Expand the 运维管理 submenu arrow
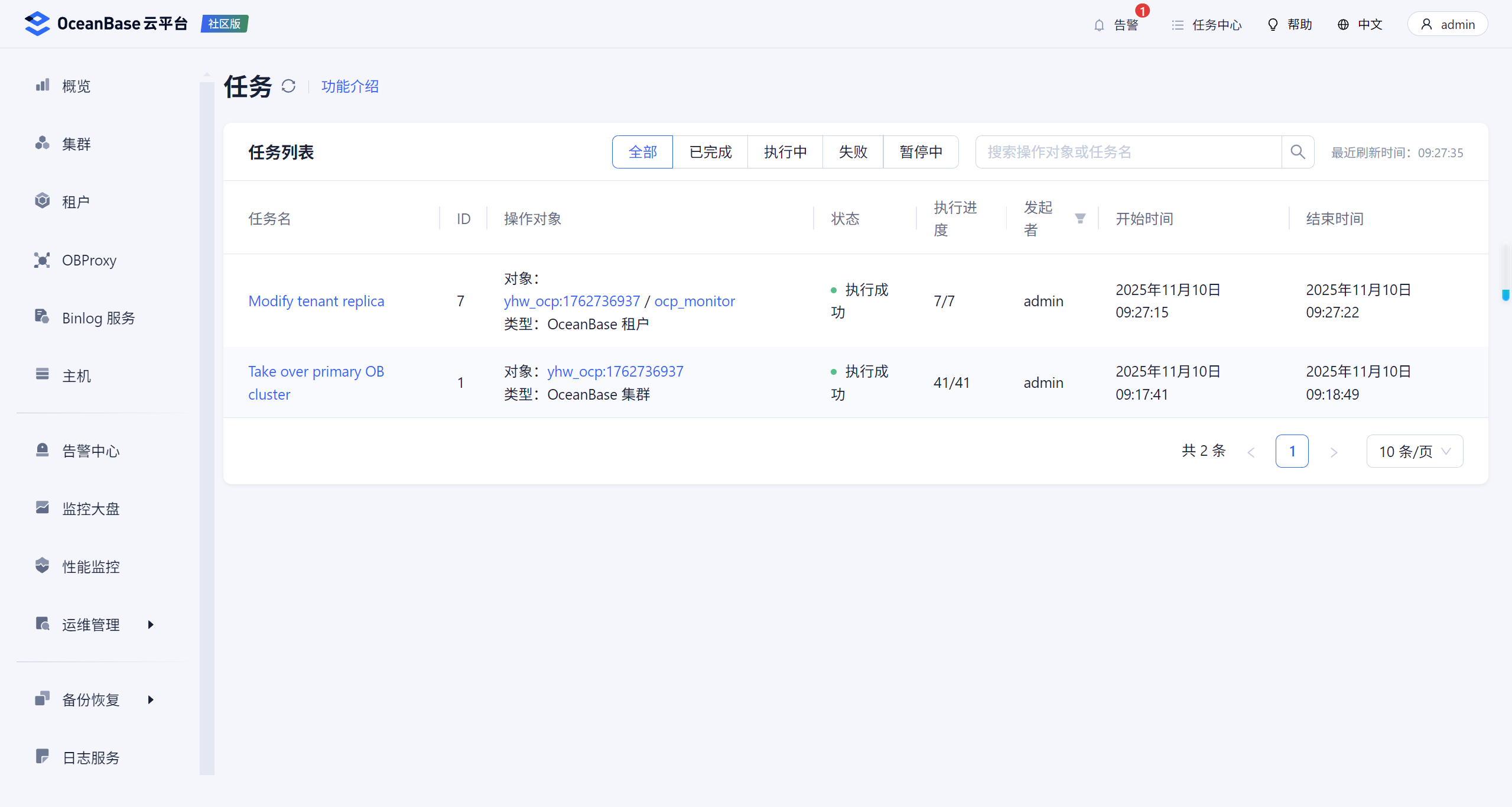The height and width of the screenshot is (807, 1512). click(x=151, y=624)
